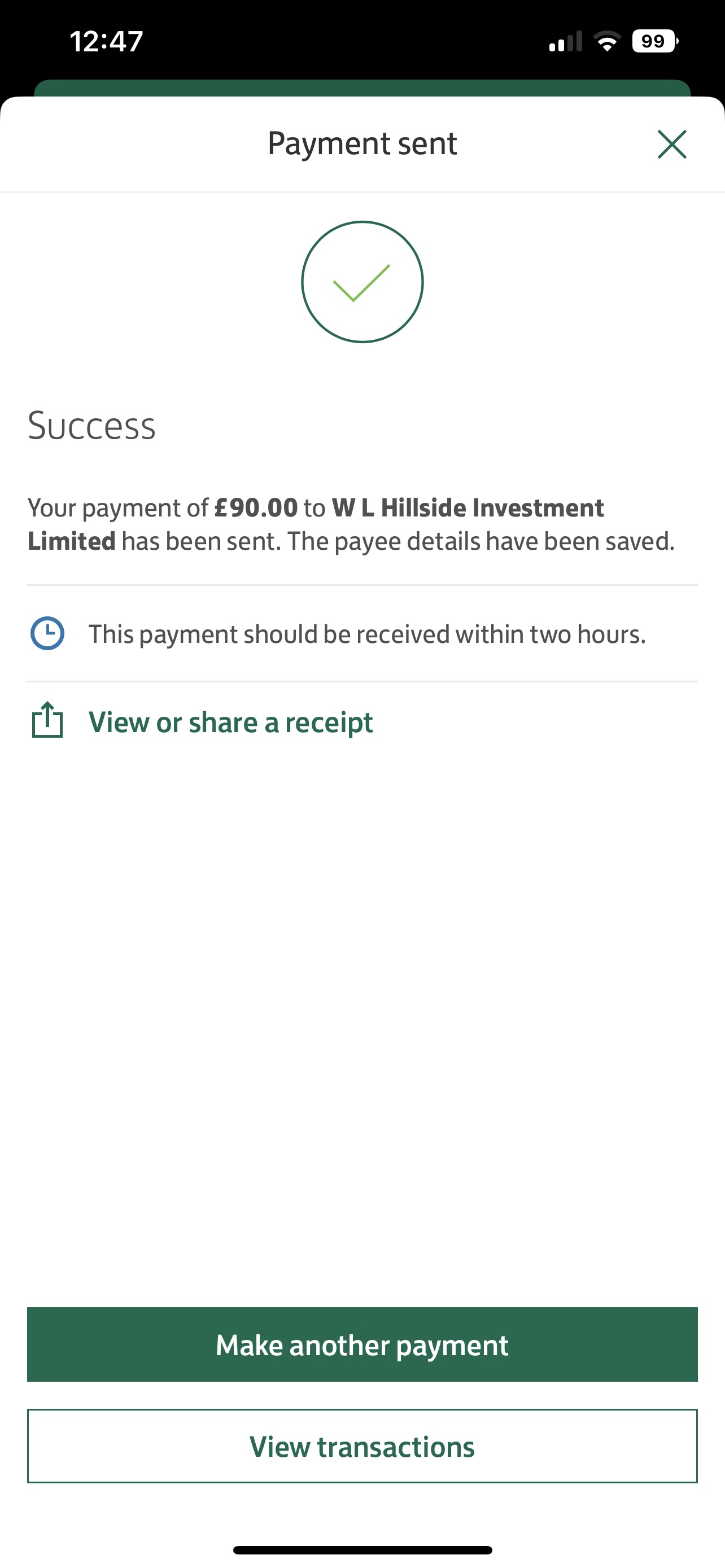This screenshot has height=1568, width=725.
Task: Click the received within two hours message
Action: [x=367, y=634]
